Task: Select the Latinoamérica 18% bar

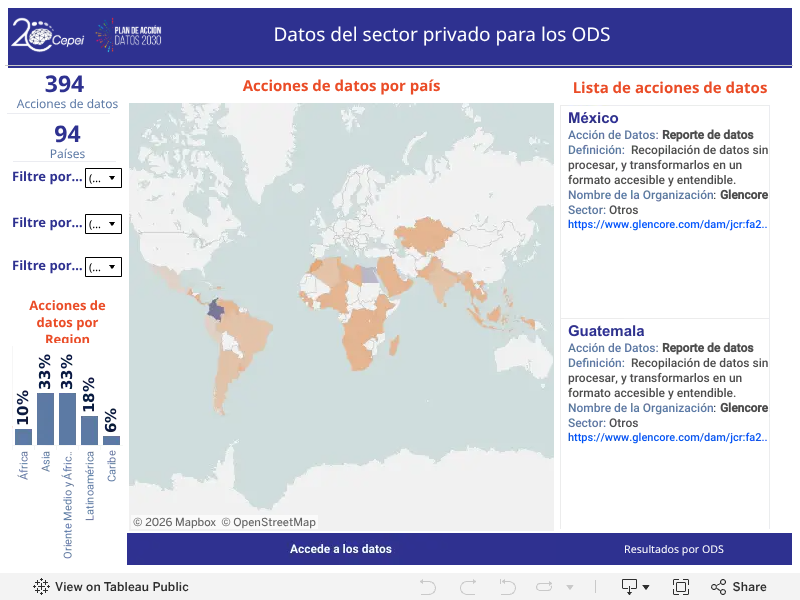Action: tap(89, 431)
